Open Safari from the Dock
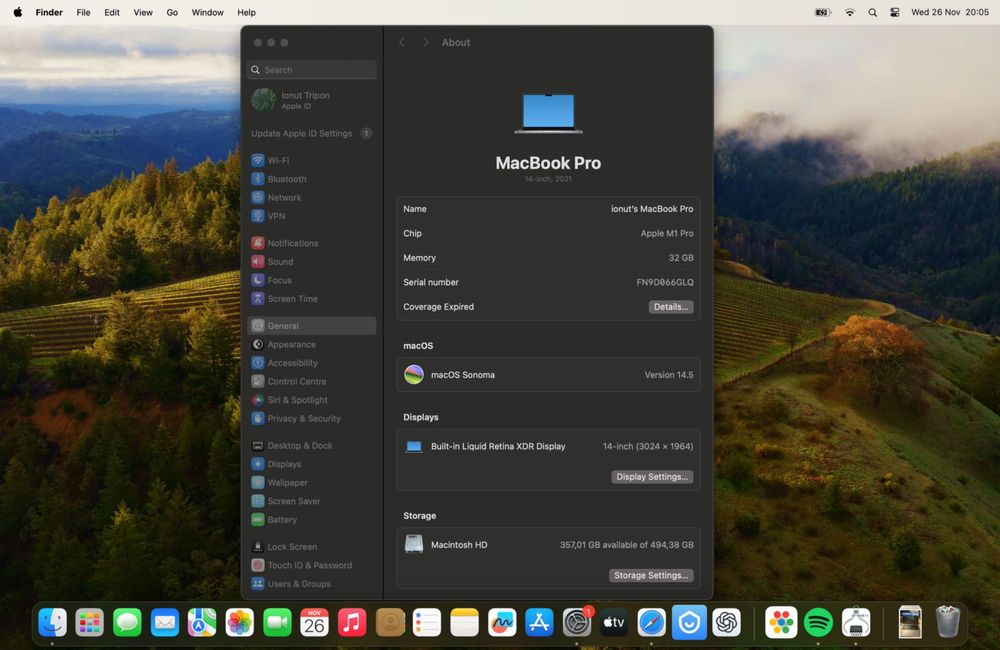1000x650 pixels. pos(652,622)
